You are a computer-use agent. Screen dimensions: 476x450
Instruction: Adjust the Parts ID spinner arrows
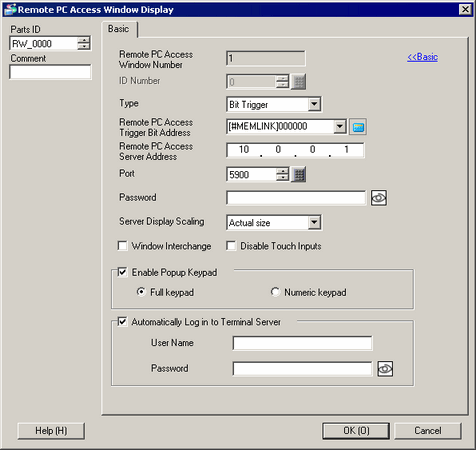pos(84,43)
